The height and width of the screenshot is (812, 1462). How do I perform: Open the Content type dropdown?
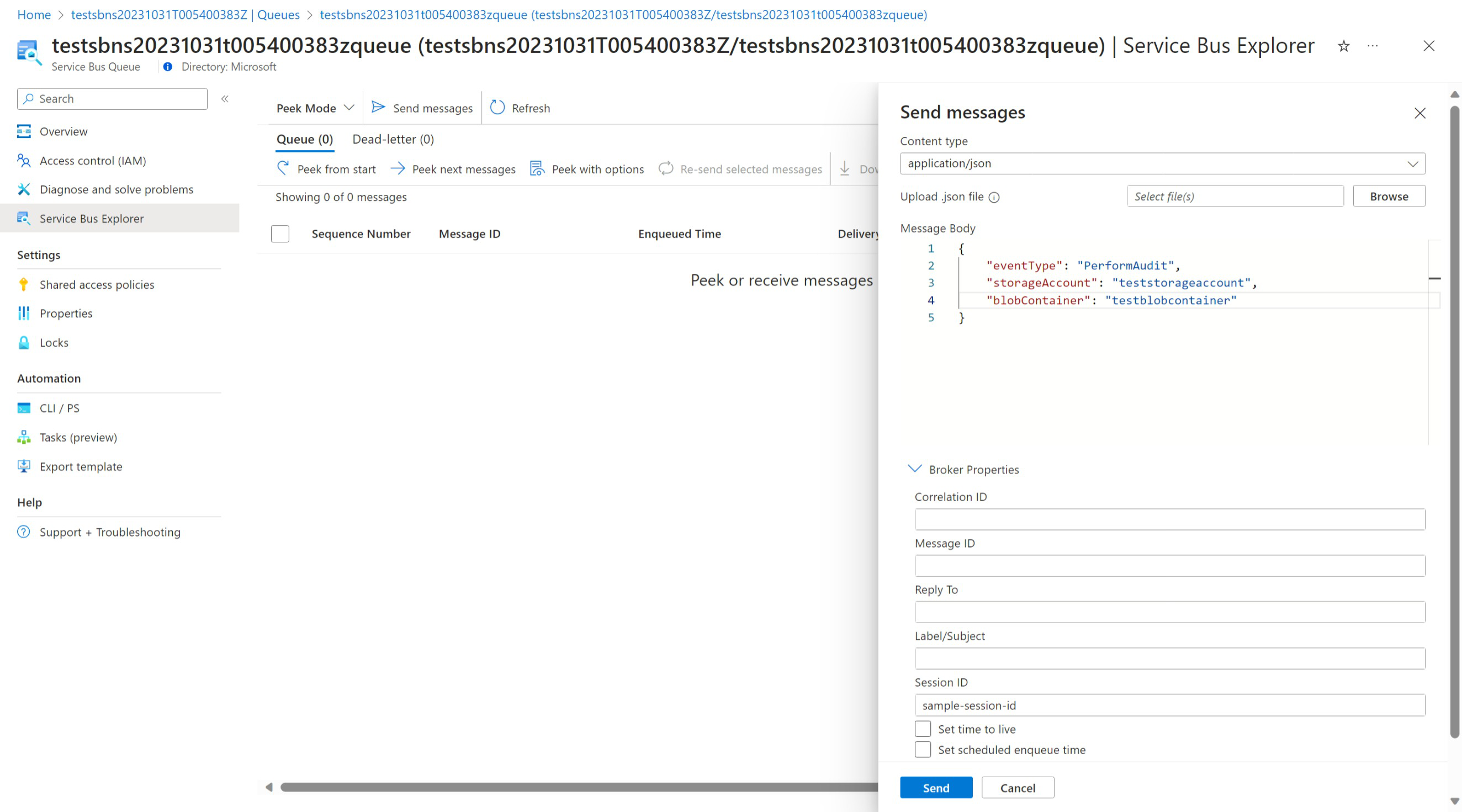[1163, 163]
